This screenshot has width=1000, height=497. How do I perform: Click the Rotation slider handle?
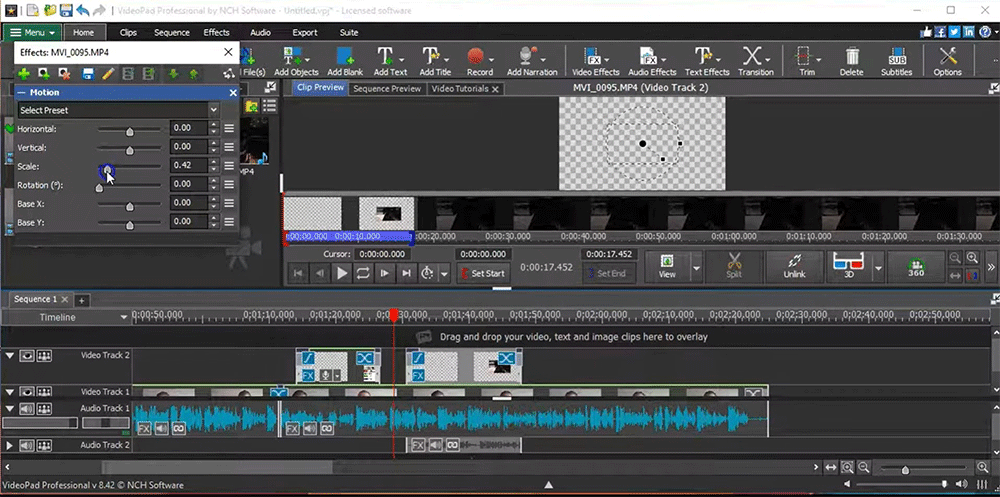pos(99,187)
